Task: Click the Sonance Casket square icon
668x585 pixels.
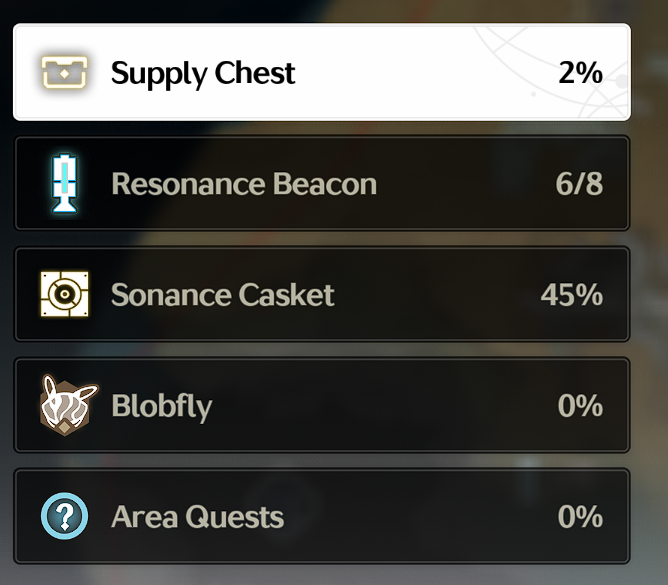Action: (64, 294)
